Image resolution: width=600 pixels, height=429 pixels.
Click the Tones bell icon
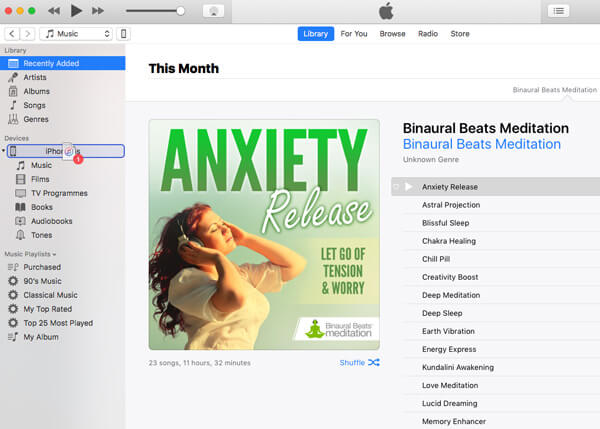pos(21,235)
